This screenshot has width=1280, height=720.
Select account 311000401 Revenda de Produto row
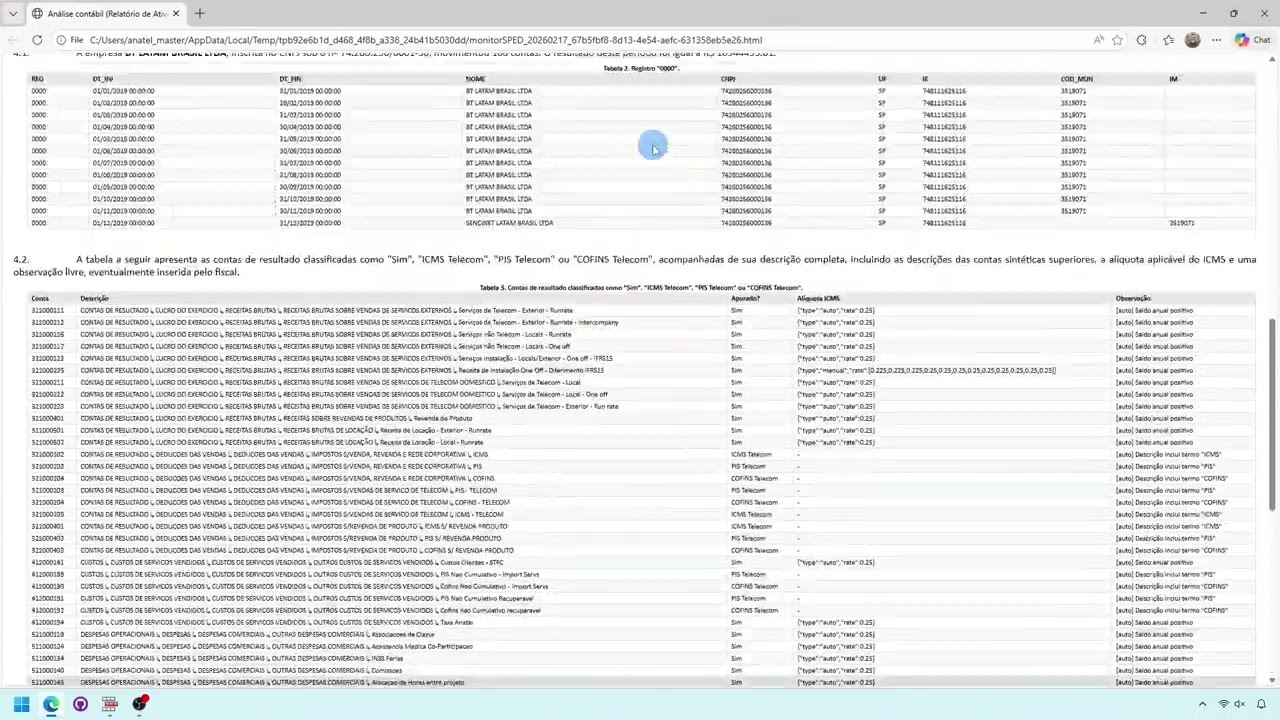pos(640,418)
